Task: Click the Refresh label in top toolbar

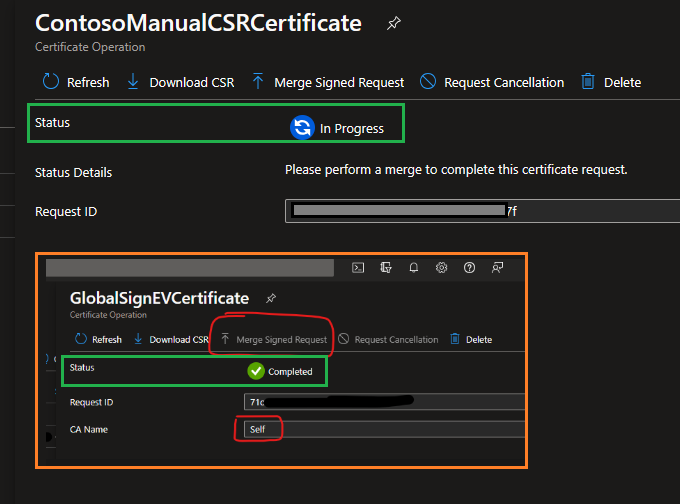Action: tap(88, 82)
